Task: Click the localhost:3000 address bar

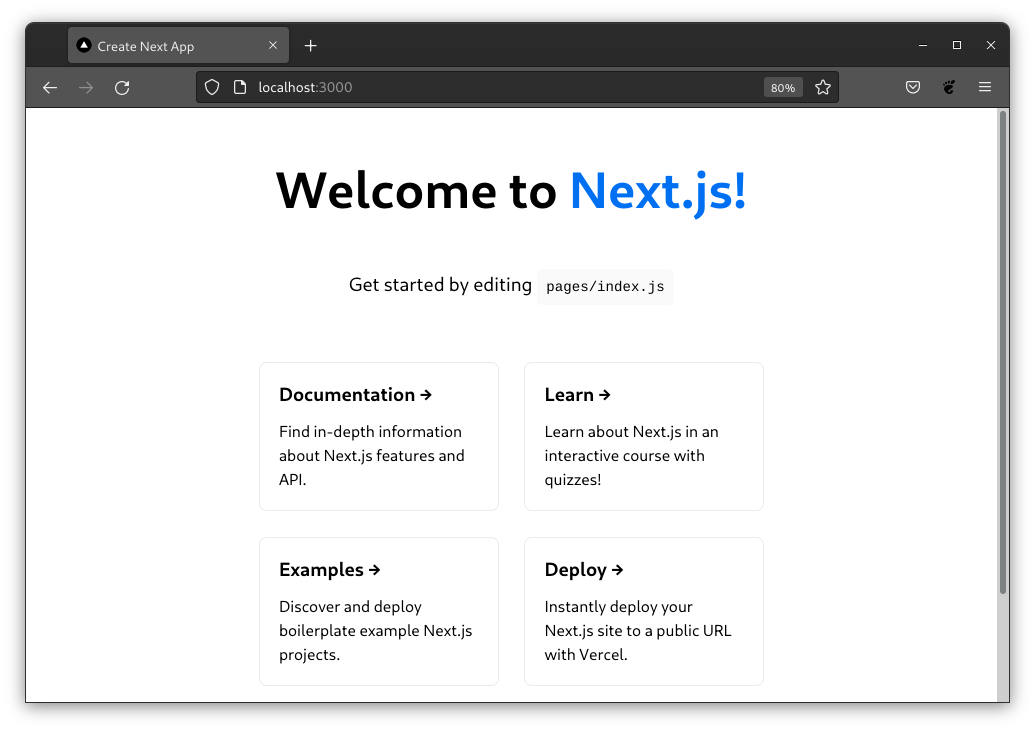Action: [500, 88]
